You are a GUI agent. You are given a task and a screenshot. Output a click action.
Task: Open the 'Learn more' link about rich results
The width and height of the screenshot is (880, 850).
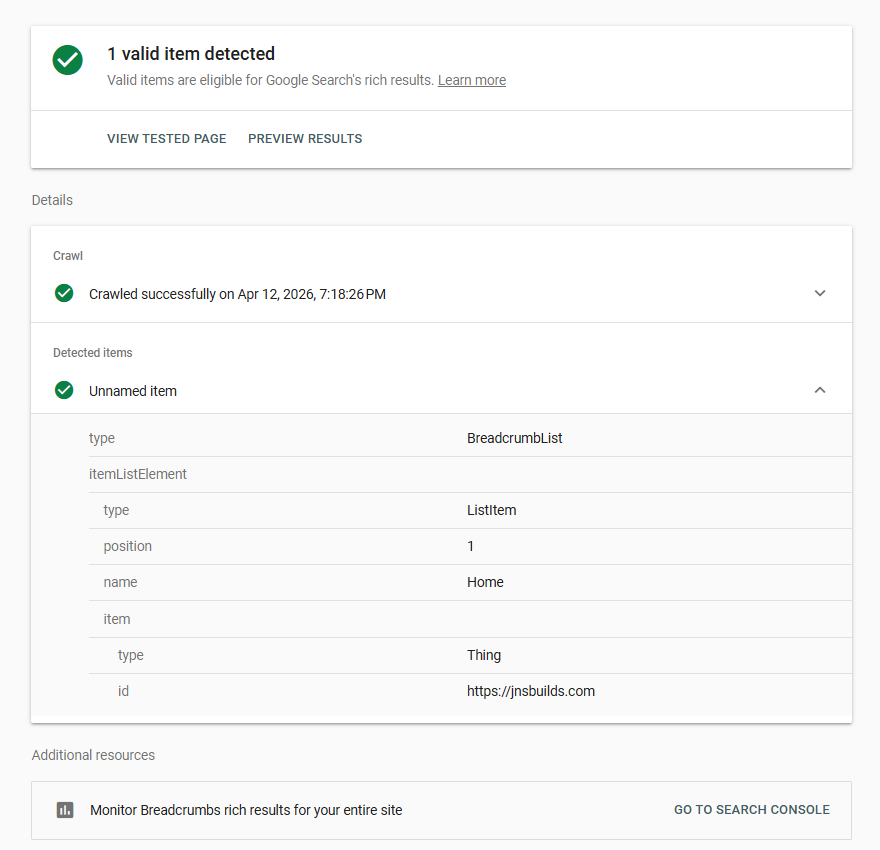(471, 80)
